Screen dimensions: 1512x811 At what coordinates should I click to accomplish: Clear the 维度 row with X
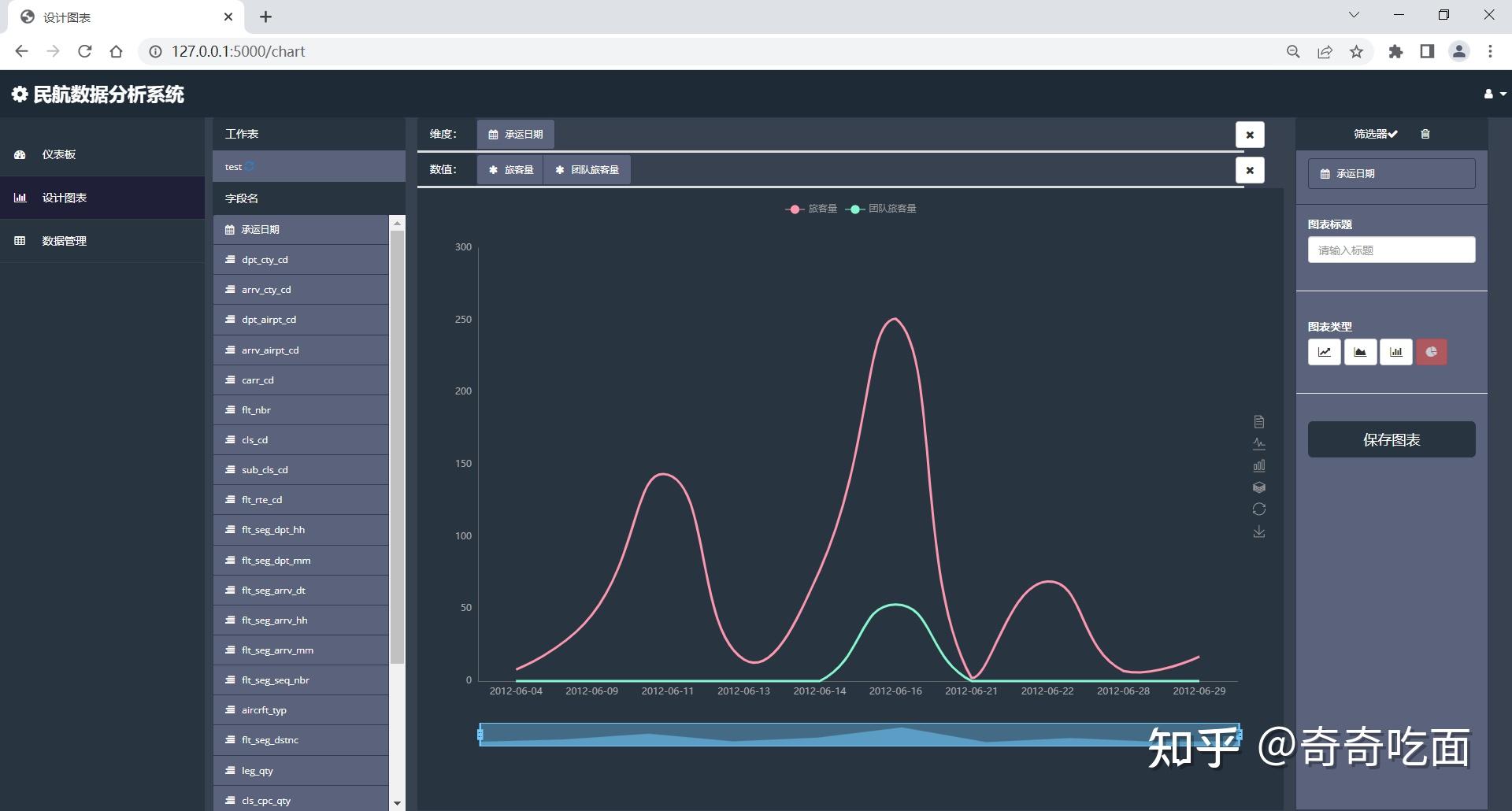(1250, 135)
